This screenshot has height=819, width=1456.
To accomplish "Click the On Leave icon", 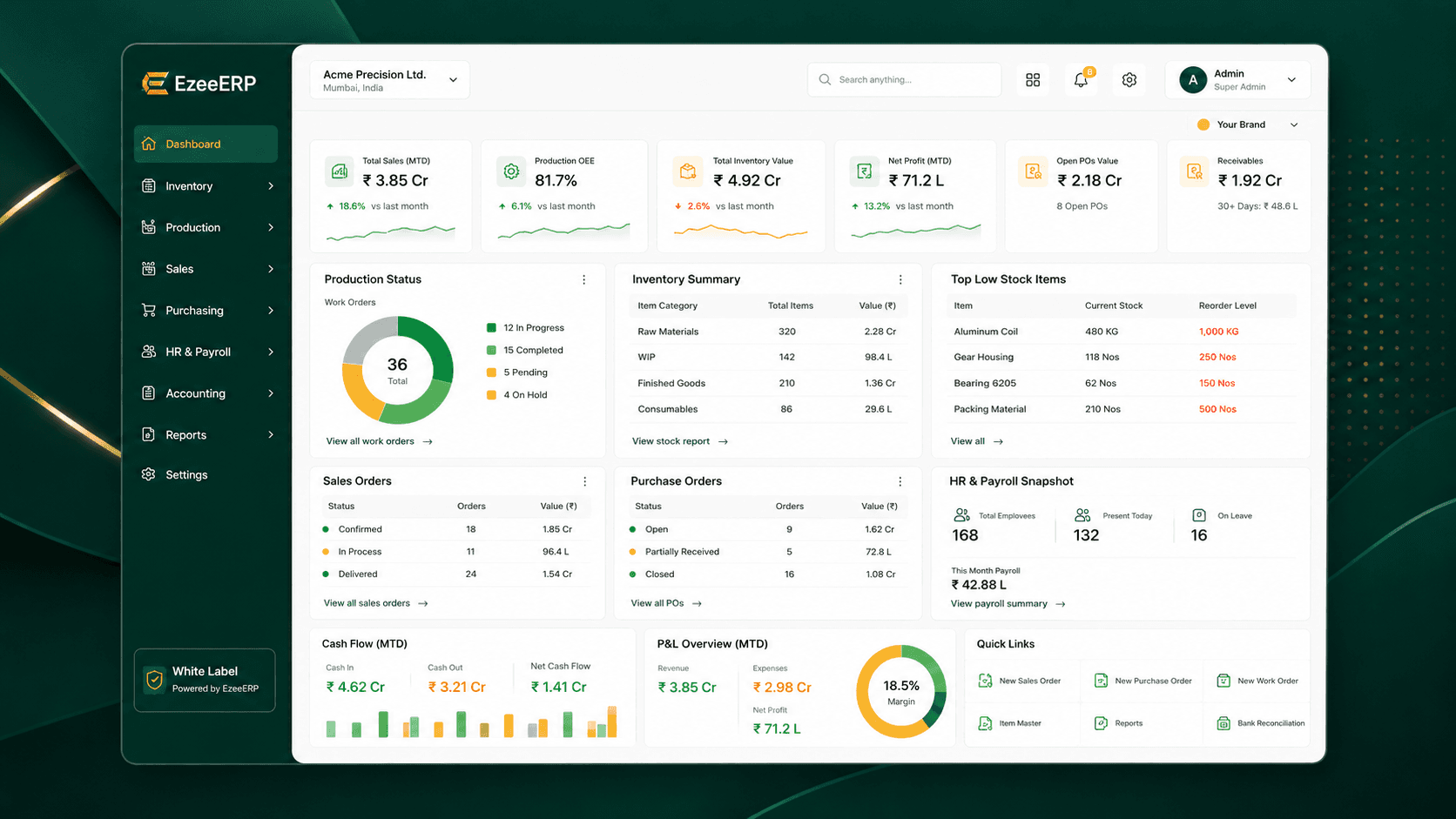I will [x=1199, y=515].
